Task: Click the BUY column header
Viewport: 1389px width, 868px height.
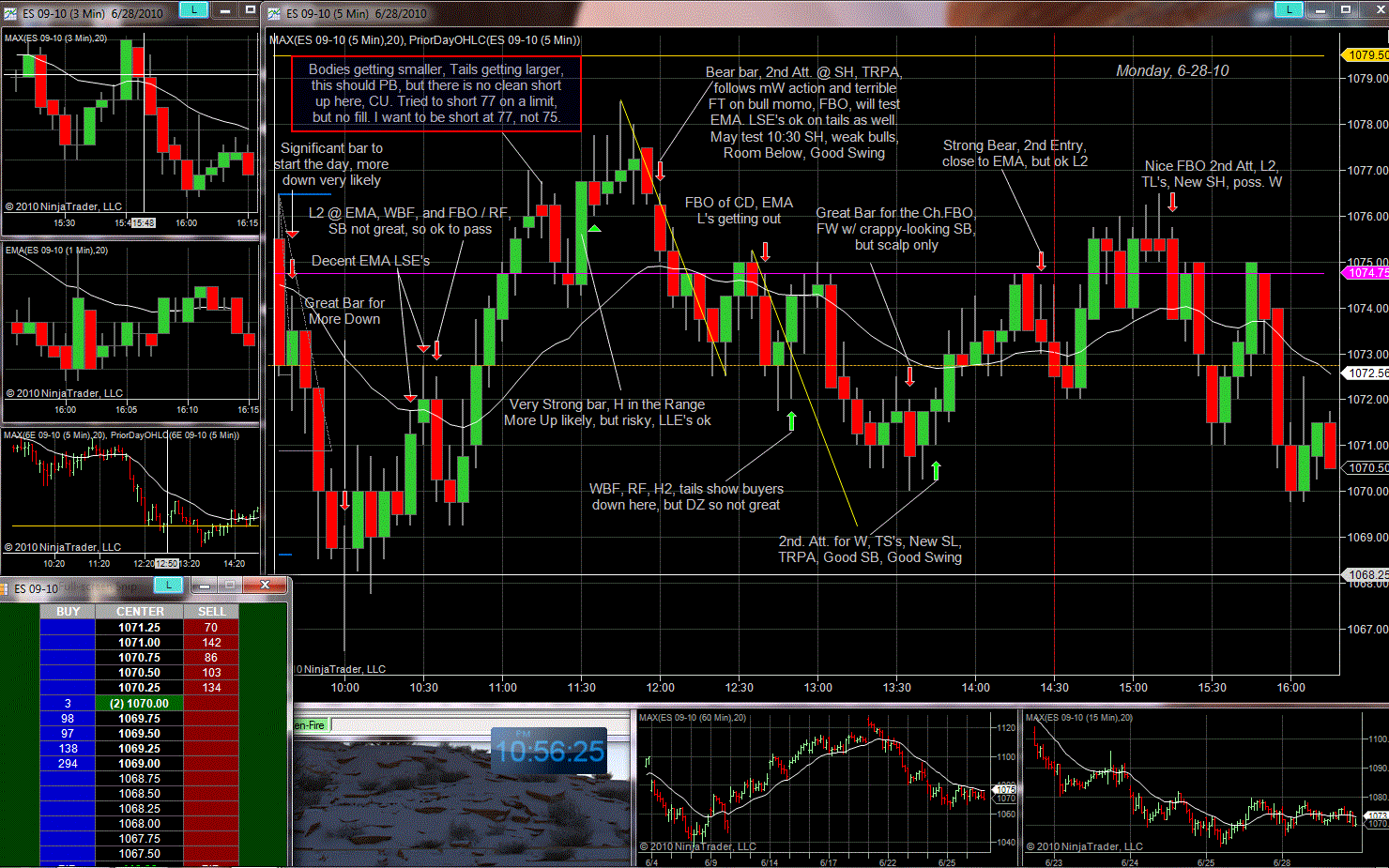Action: [68, 612]
